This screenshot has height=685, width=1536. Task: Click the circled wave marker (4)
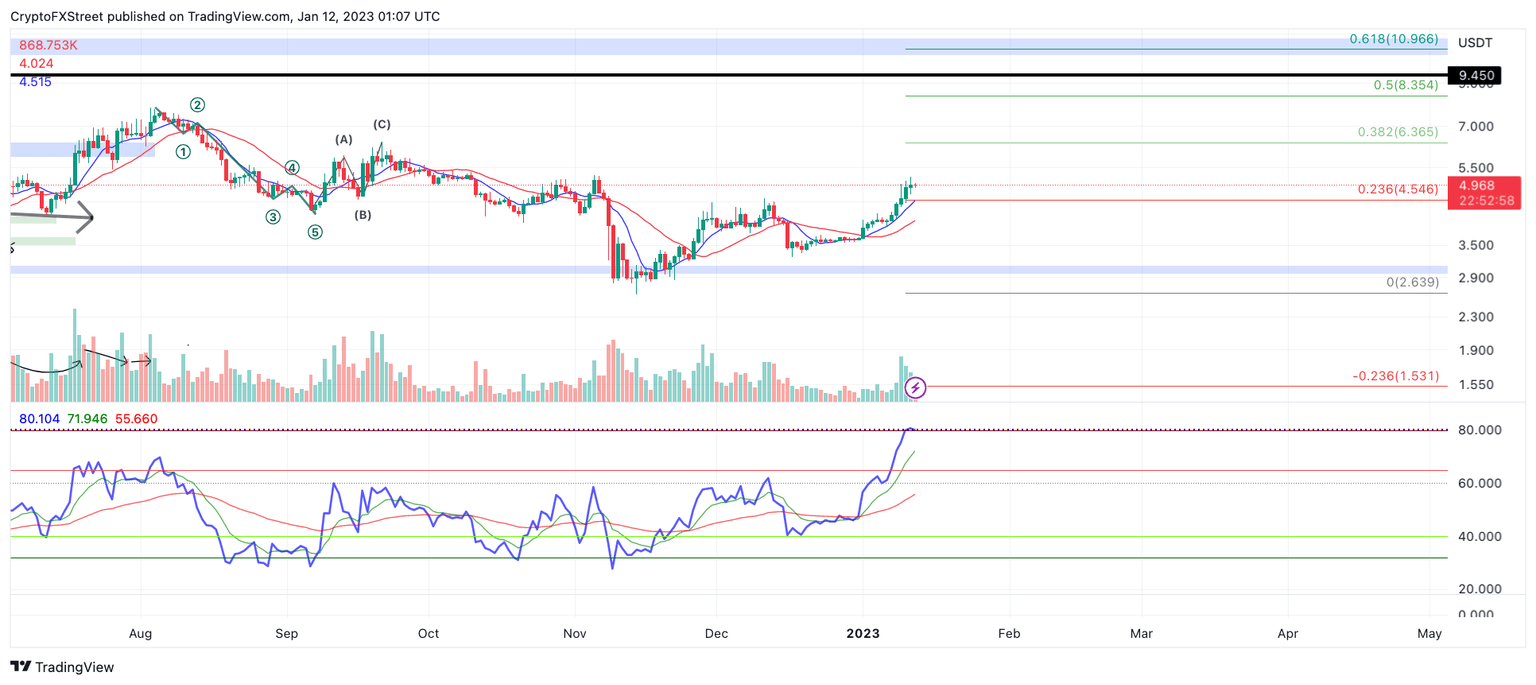[x=291, y=169]
